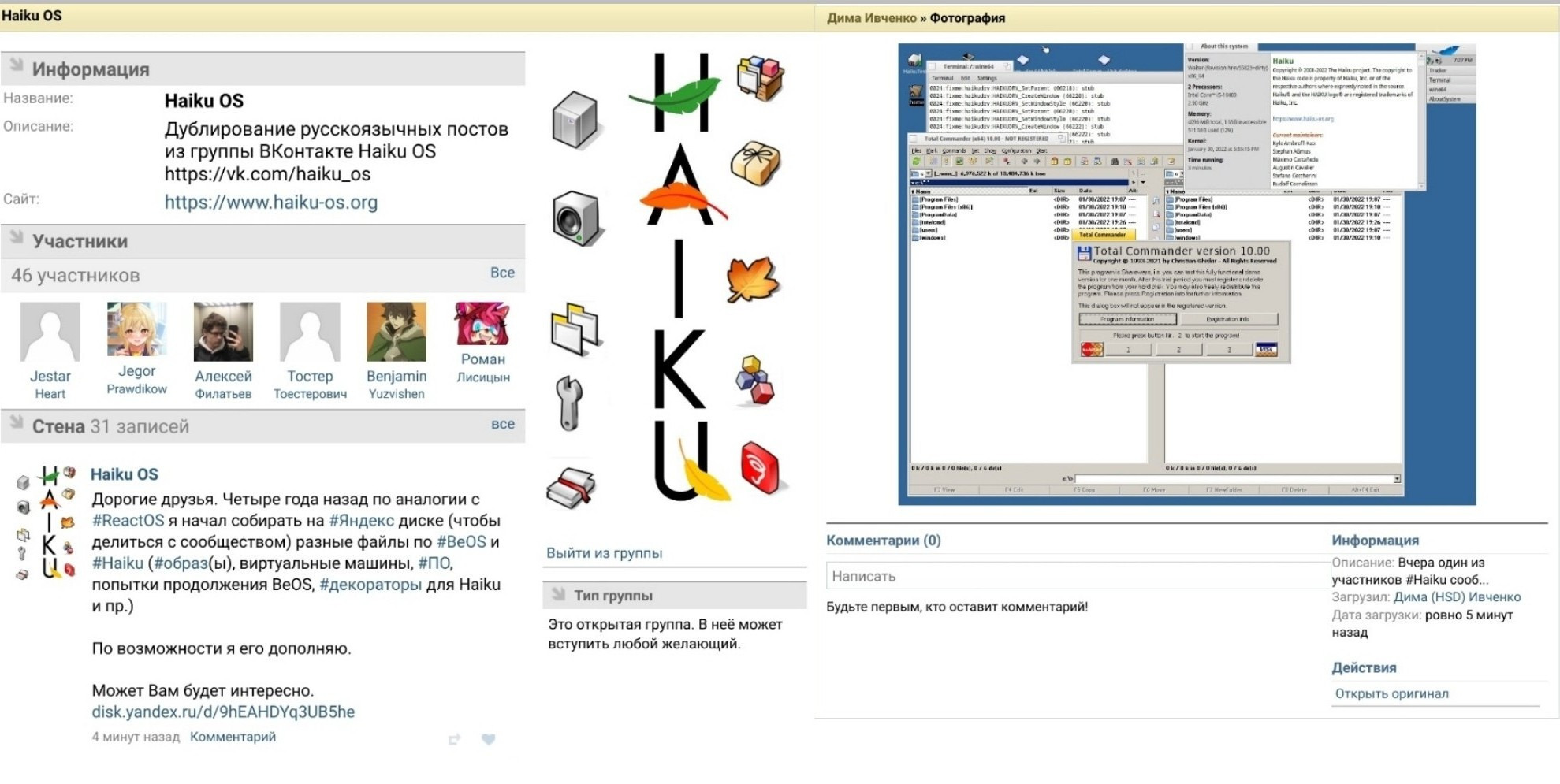
Task: Visit Jegor Prawdikow's profile name link
Action: (137, 379)
